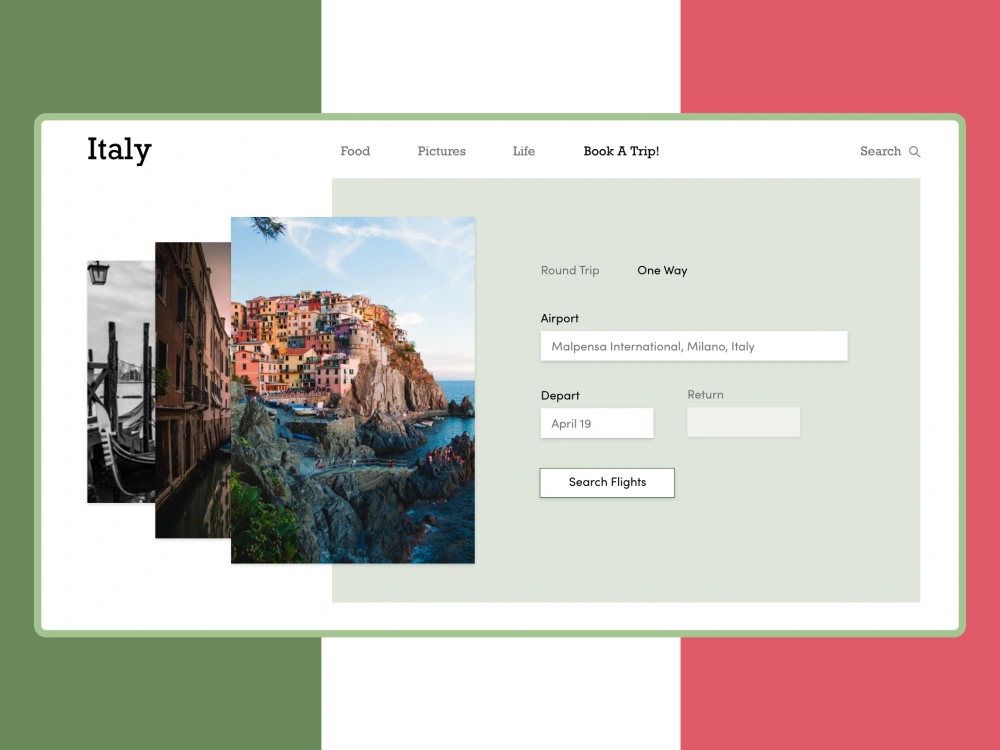Viewport: 1000px width, 750px height.
Task: Select the black-and-white gondola photo
Action: (x=121, y=381)
